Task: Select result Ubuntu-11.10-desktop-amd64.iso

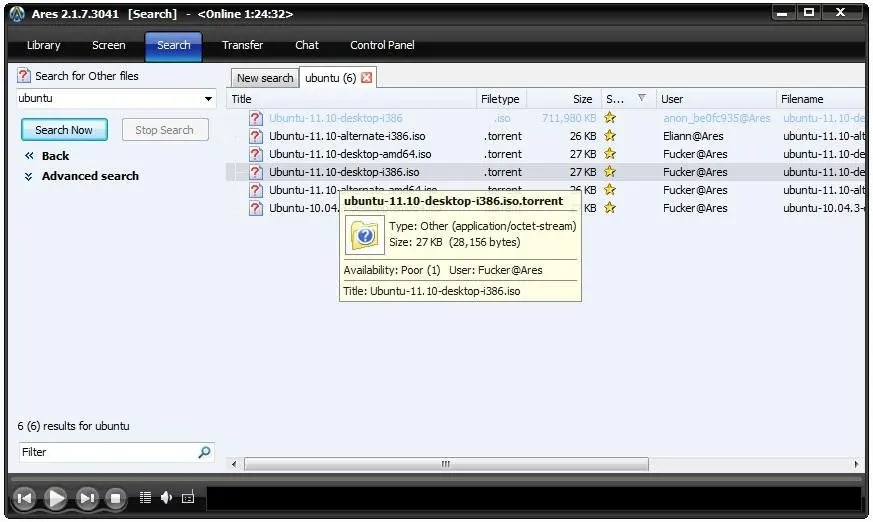Action: click(350, 154)
